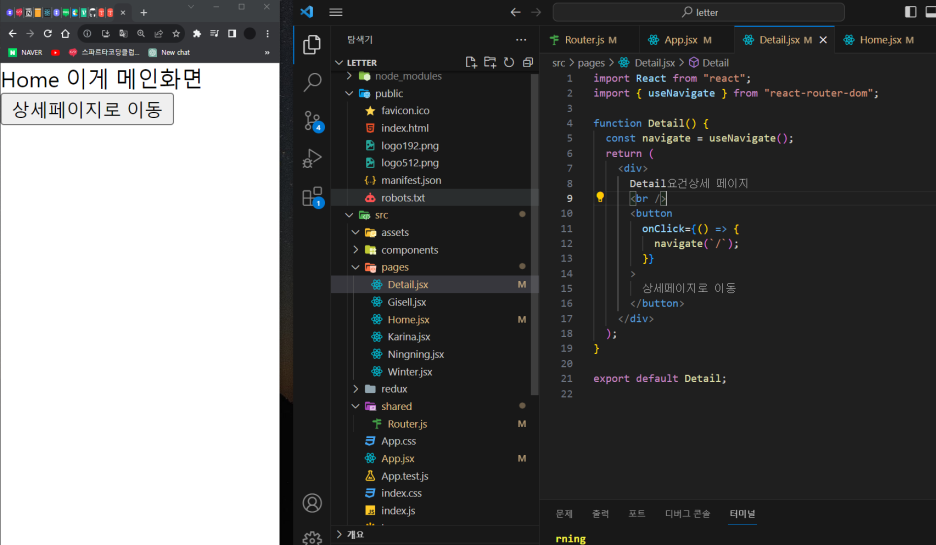The width and height of the screenshot is (936, 545).
Task: Open the Accounts icon in activity bar
Action: click(x=312, y=503)
